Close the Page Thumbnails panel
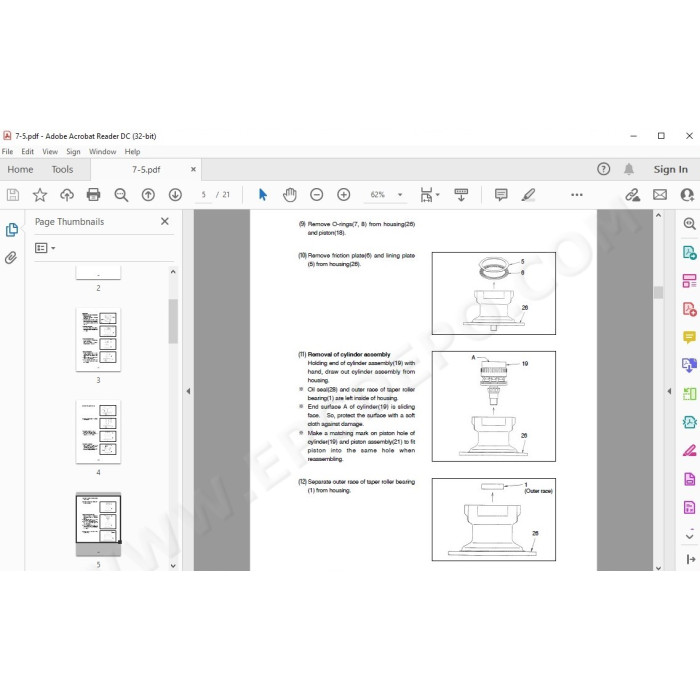The height and width of the screenshot is (700, 700). (x=165, y=221)
